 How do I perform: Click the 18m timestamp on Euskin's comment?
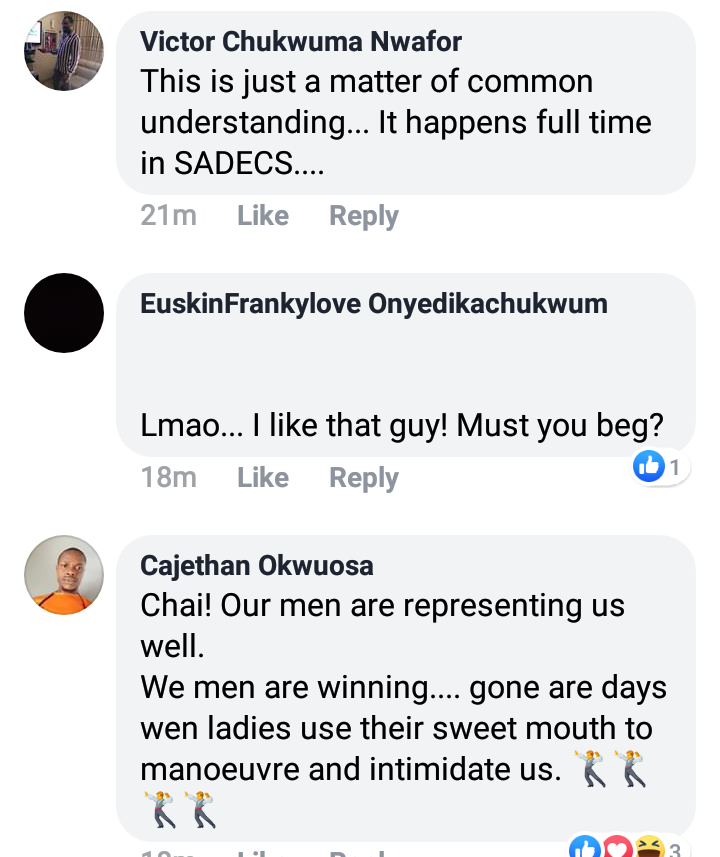pyautogui.click(x=169, y=478)
